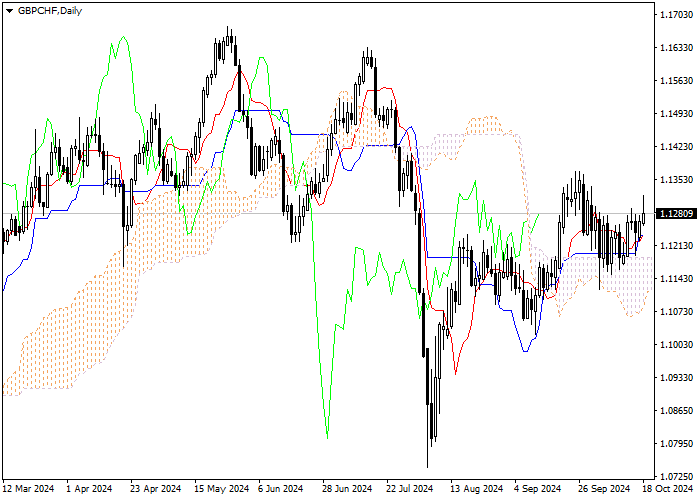Click the 28 Jun 2024 date label
Image resolution: width=700 pixels, height=500 pixels.
pyautogui.click(x=347, y=489)
